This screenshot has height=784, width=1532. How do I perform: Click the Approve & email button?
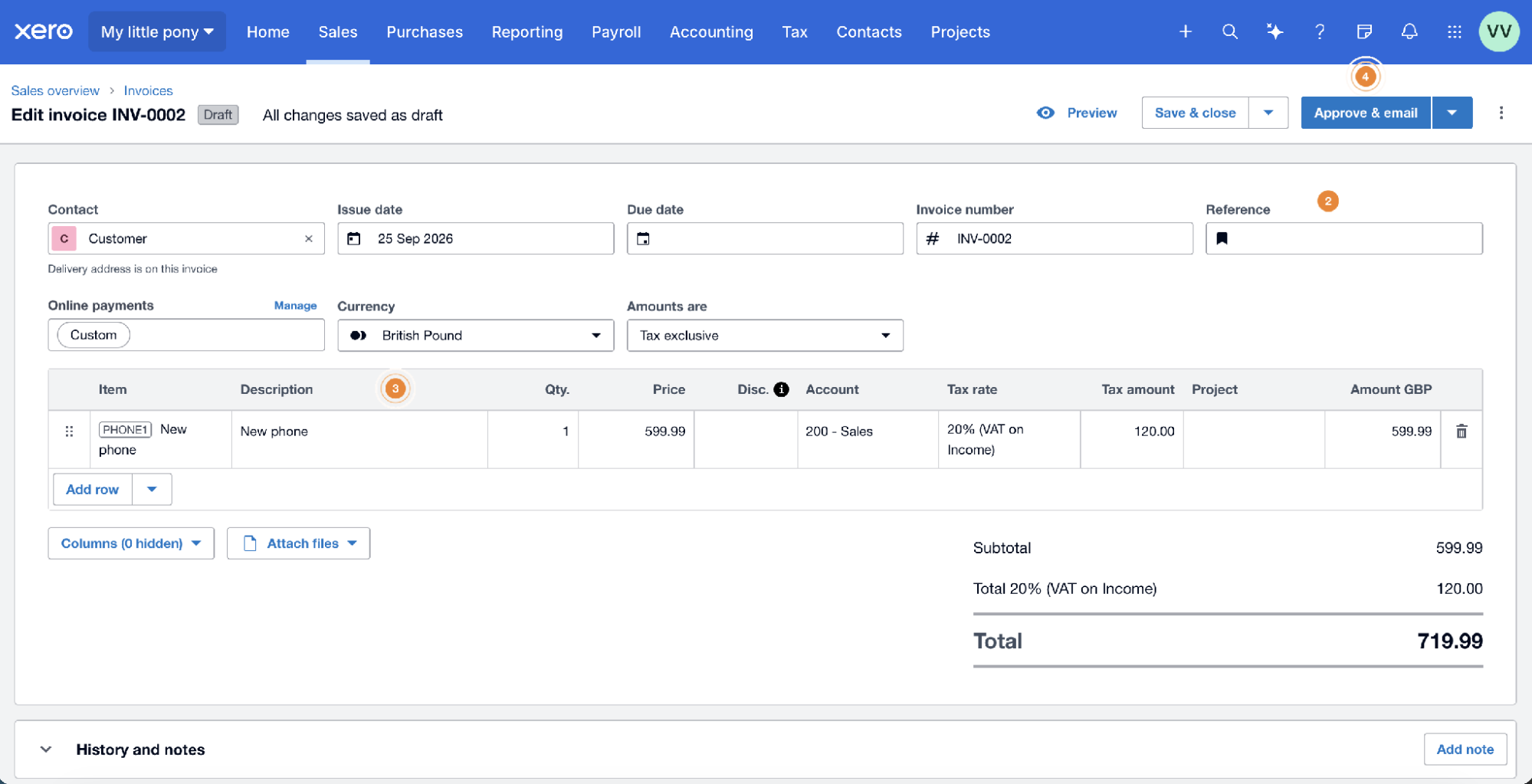point(1365,113)
